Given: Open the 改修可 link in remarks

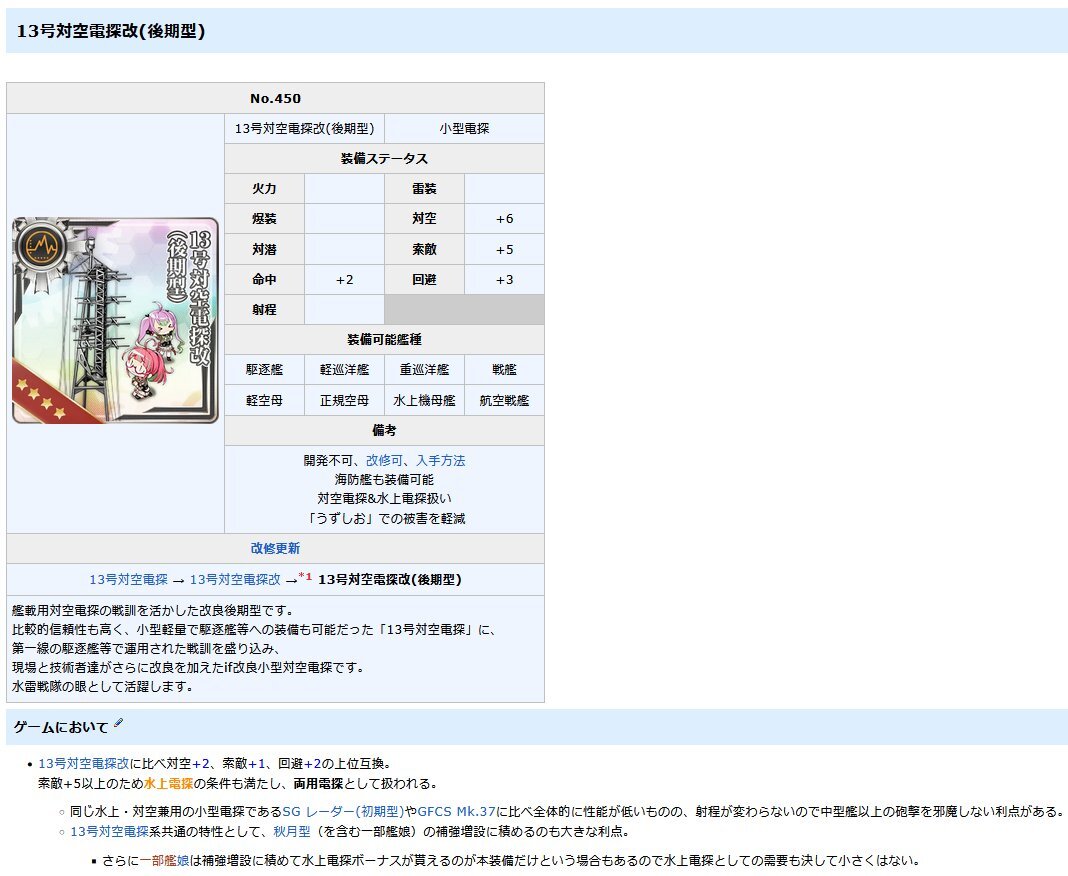Looking at the screenshot, I should (384, 460).
